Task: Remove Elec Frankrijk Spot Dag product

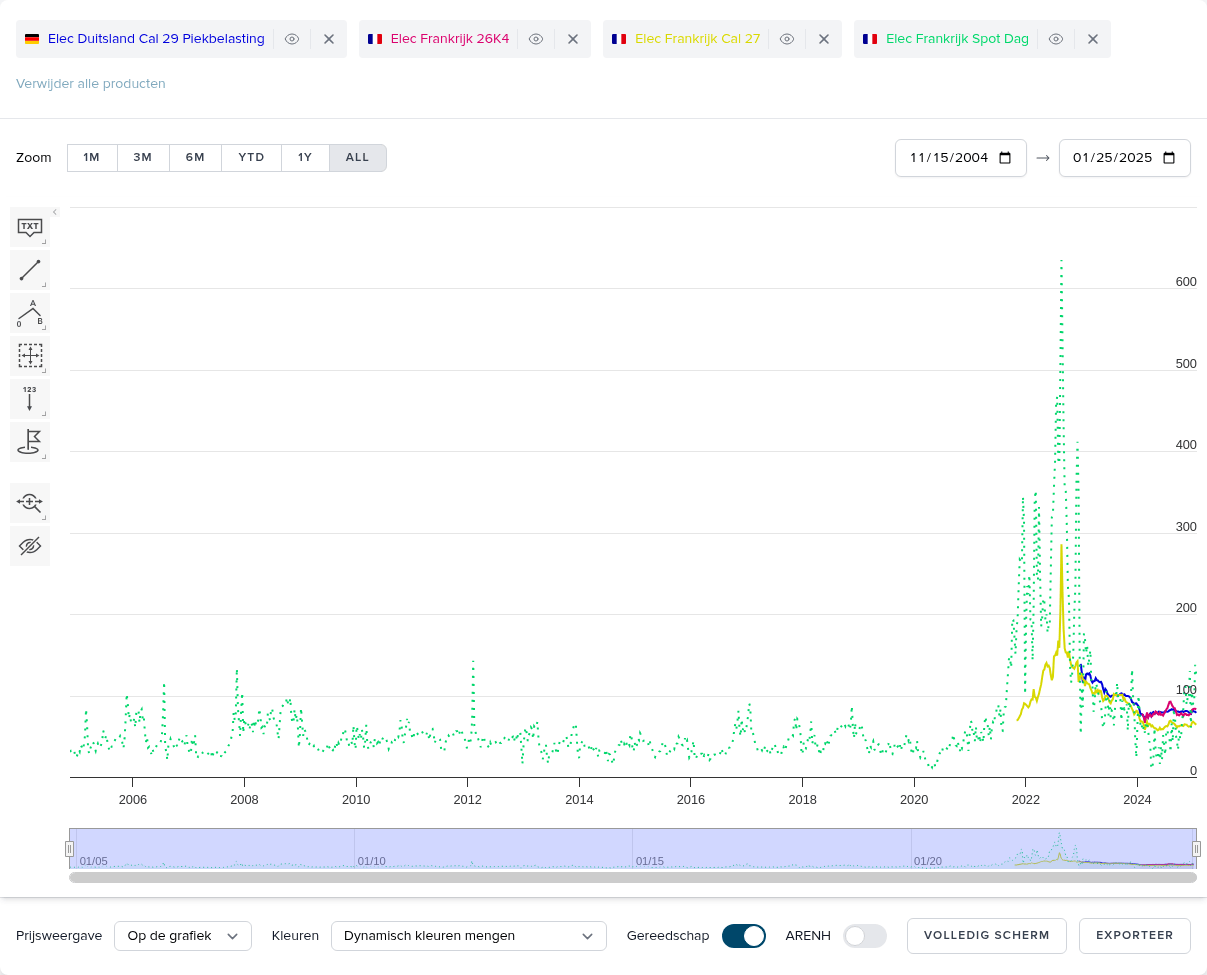Action: 1093,39
